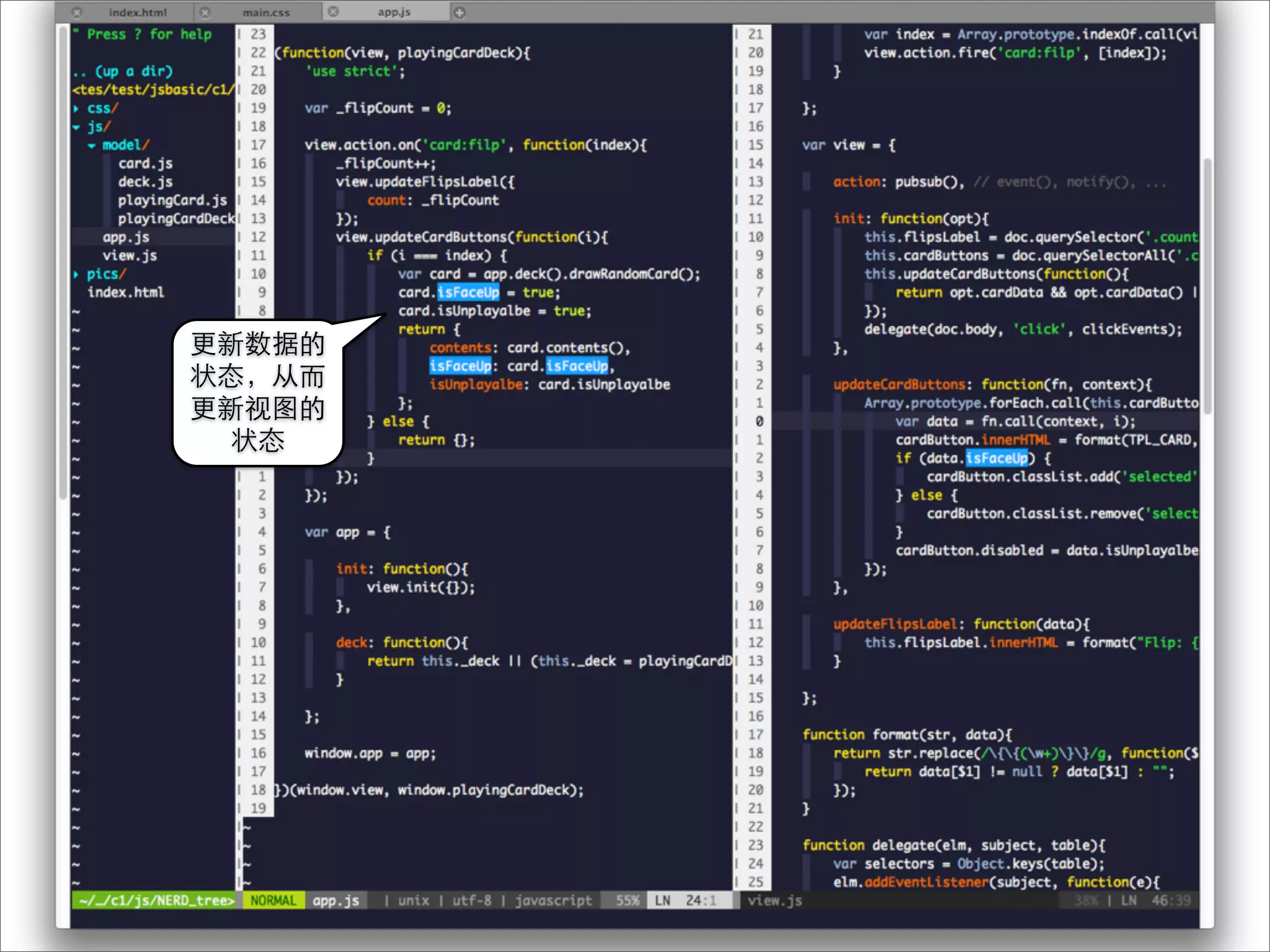
Task: Click the 'javascript' filetype status entry
Action: point(553,901)
